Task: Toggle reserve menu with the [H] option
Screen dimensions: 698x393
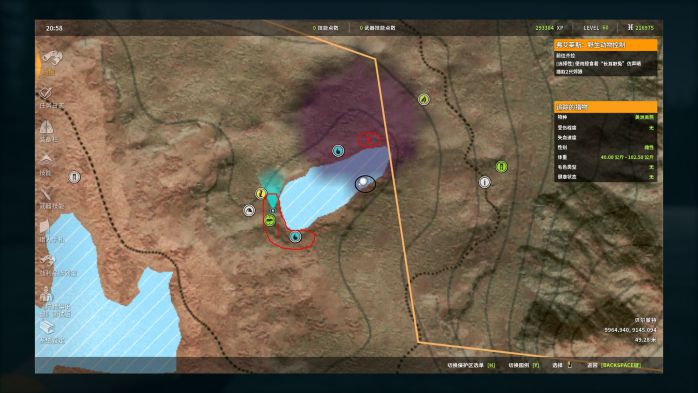Action: coord(471,365)
